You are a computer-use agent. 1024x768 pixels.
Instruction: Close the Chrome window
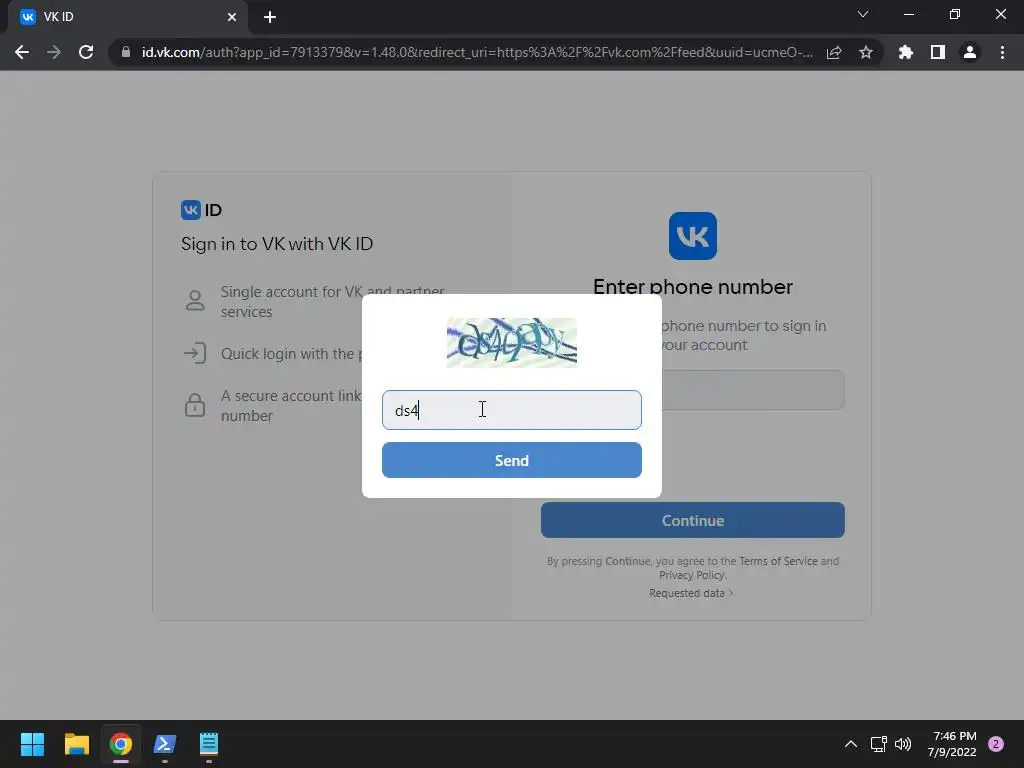click(1000, 14)
